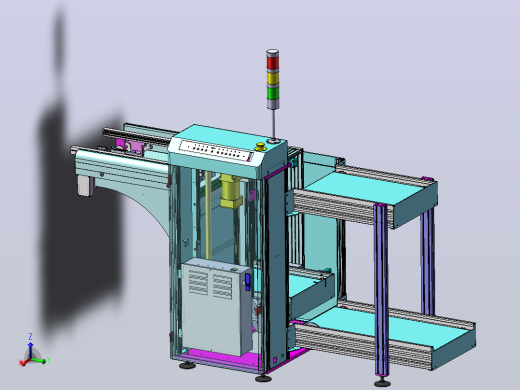
Task: Select the green segment of the signal tower light
Action: pyautogui.click(x=273, y=93)
